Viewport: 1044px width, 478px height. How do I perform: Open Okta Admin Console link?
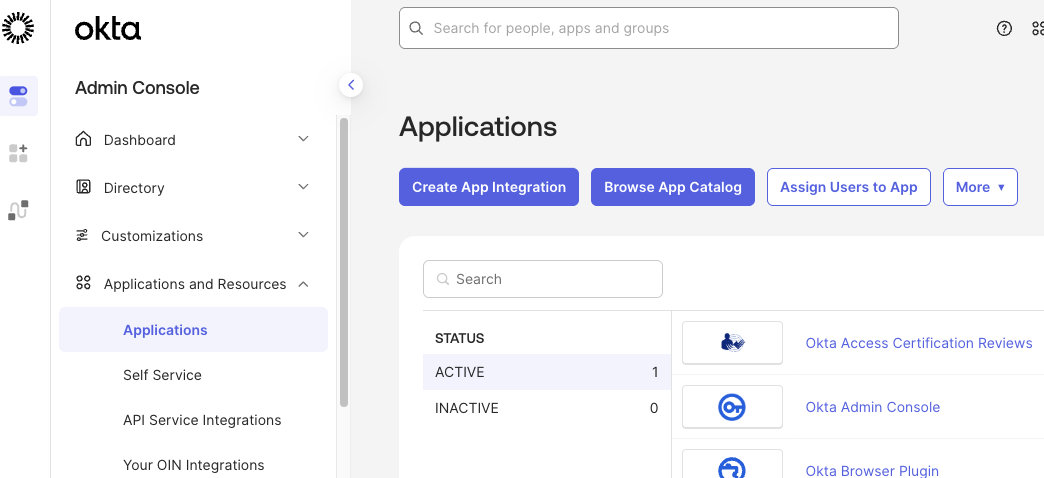872,407
